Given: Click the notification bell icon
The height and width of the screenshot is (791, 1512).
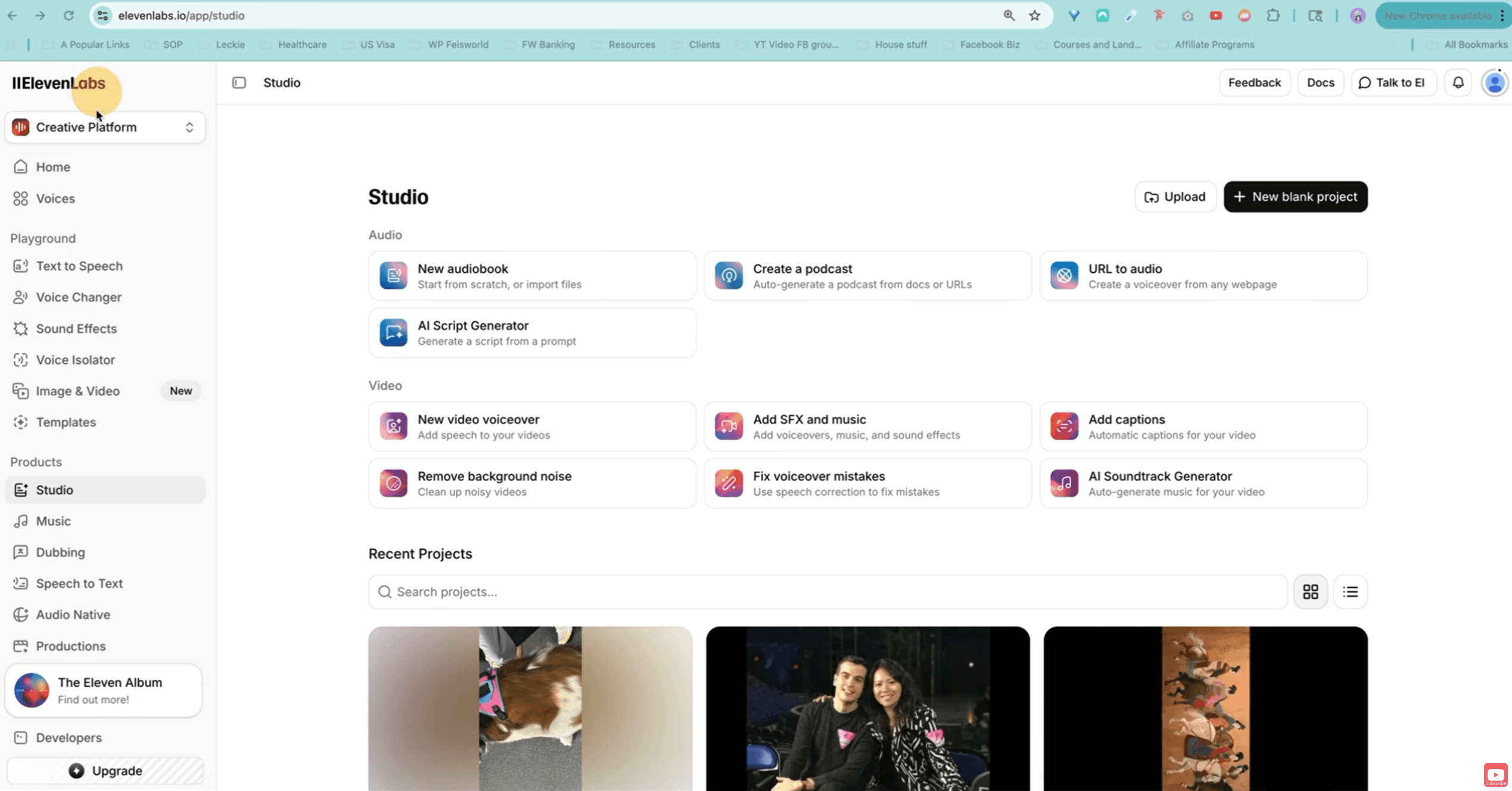Looking at the screenshot, I should coord(1458,83).
